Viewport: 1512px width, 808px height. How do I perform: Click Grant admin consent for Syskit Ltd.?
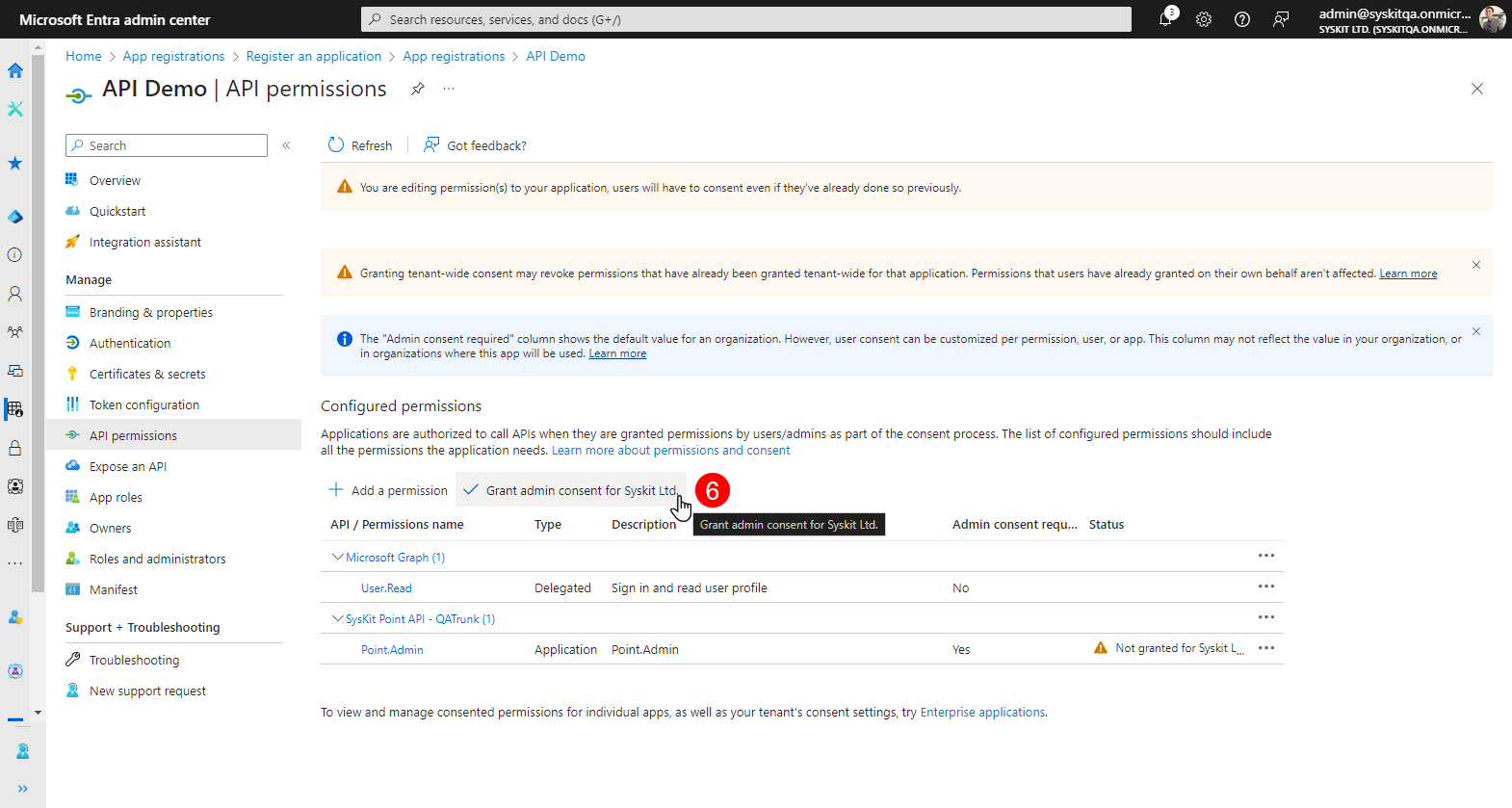tap(571, 490)
